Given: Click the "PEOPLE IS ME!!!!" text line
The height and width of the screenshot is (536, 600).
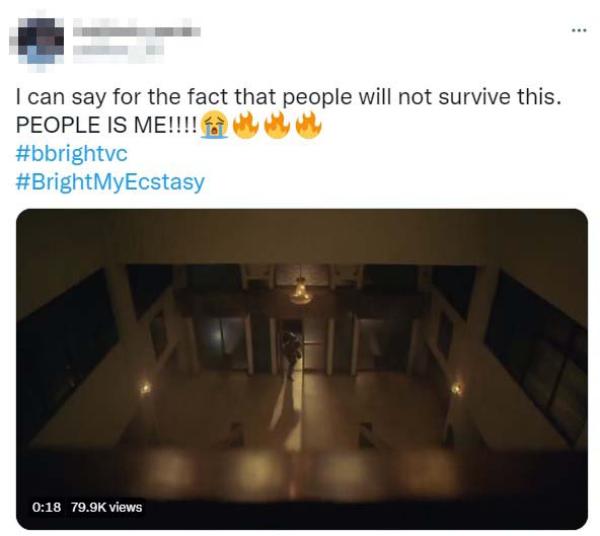Looking at the screenshot, I should pos(106,125).
